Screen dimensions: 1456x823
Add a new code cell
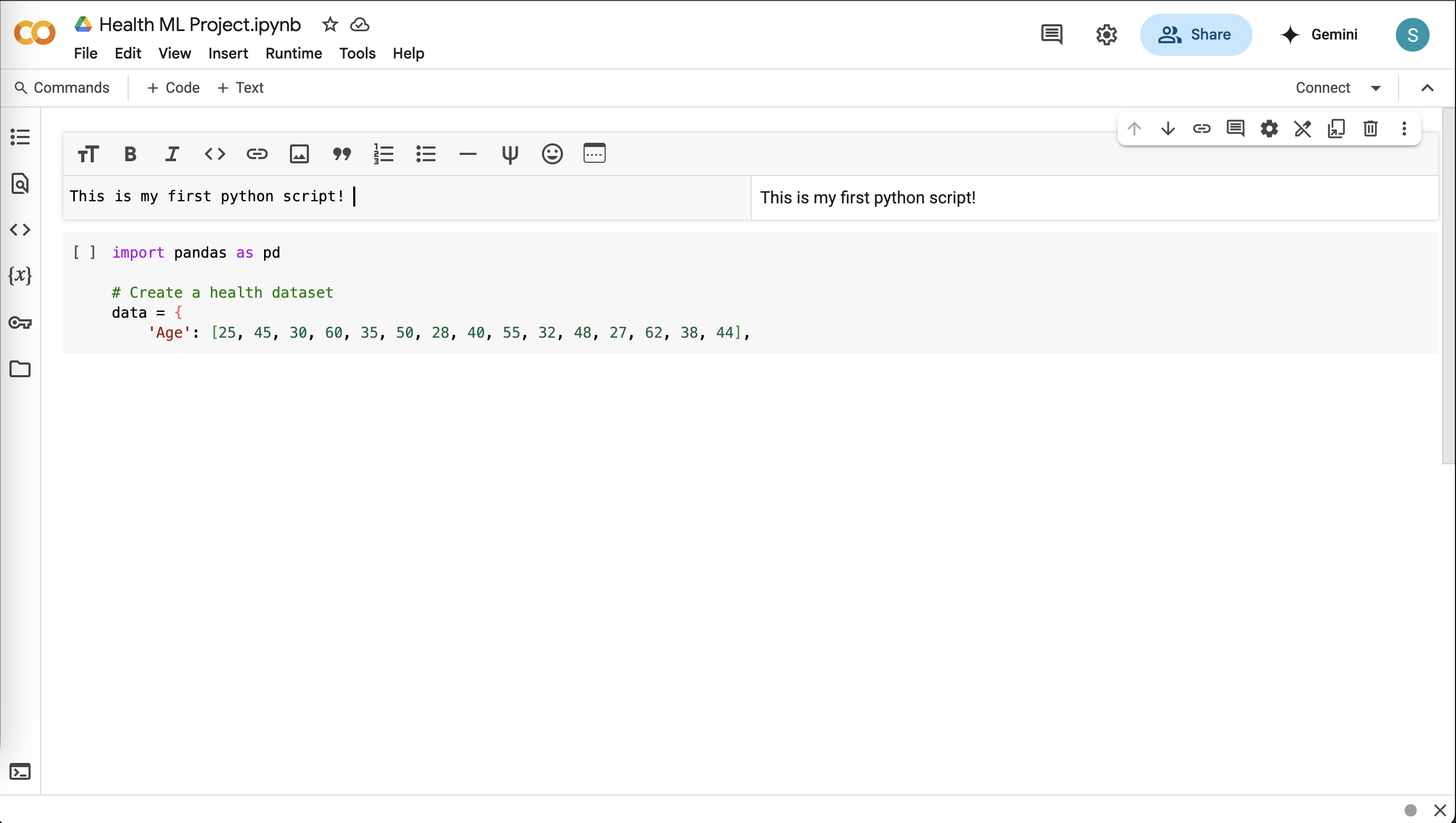173,87
